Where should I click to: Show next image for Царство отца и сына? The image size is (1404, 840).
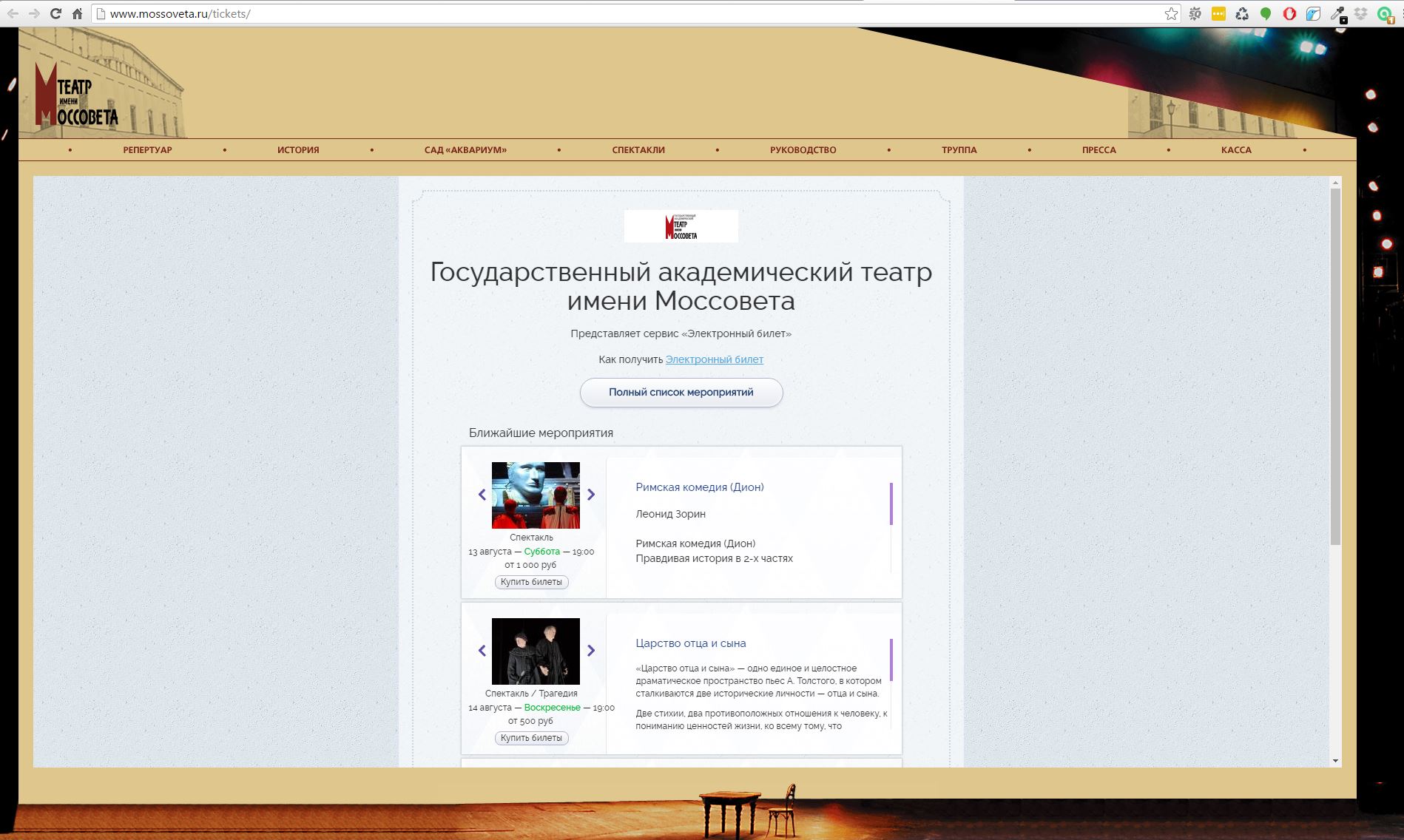coord(591,651)
